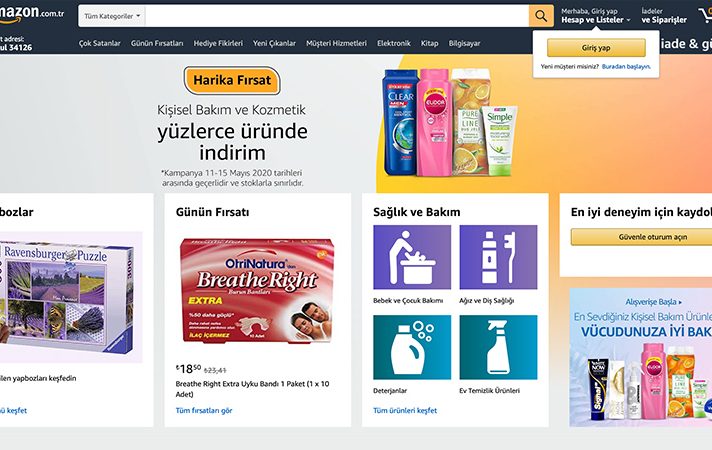712x450 pixels.
Task: Open Günün Fırsatları in the navigation bar
Action: coord(157,43)
